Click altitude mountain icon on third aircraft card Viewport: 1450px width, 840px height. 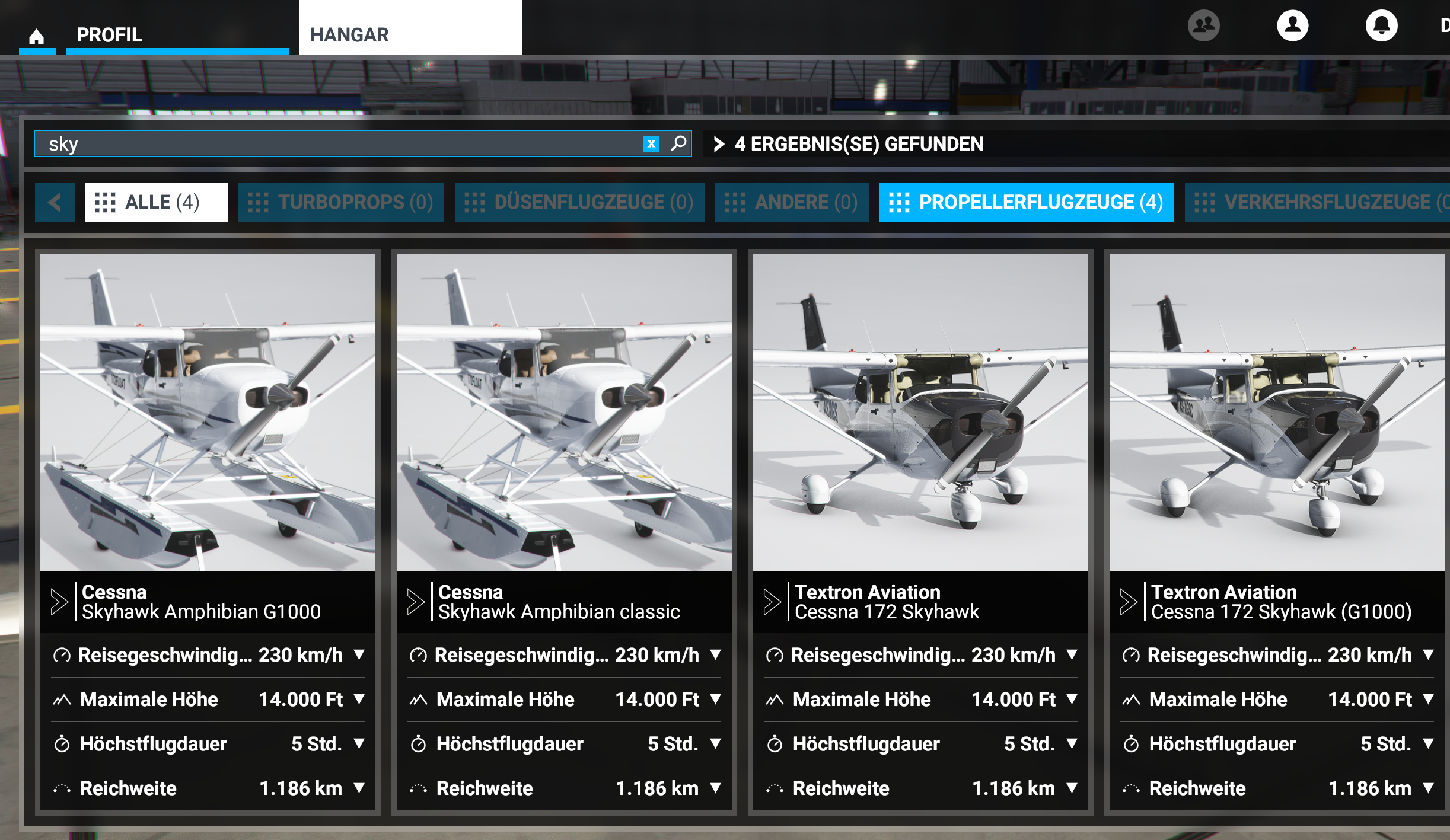[775, 700]
